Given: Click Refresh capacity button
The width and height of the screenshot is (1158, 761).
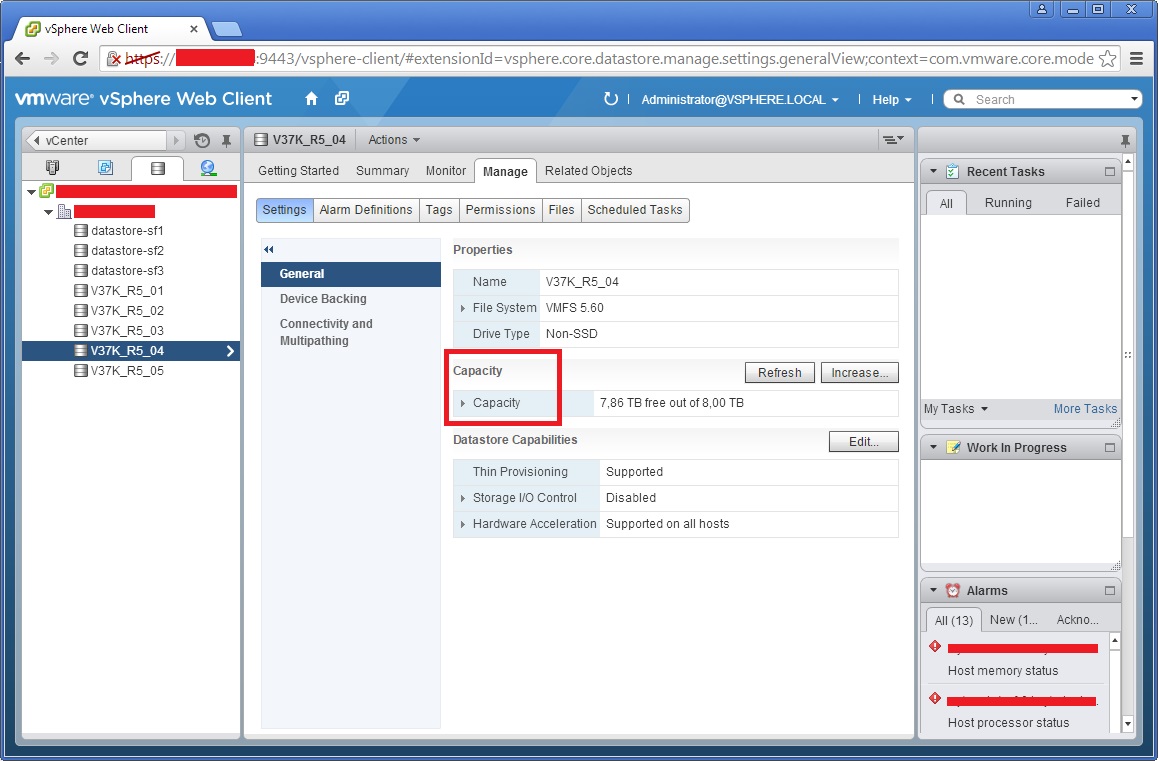Looking at the screenshot, I should [779, 372].
